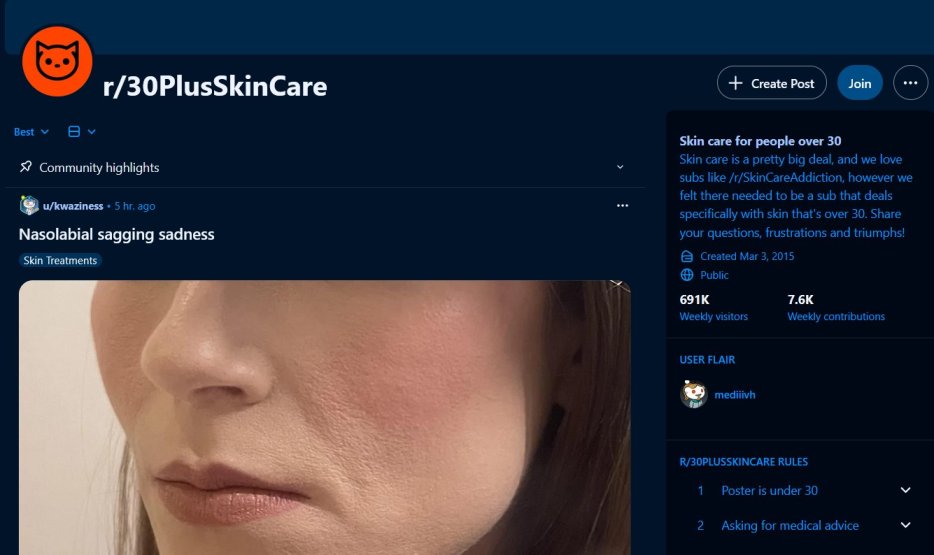The width and height of the screenshot is (934, 555).
Task: Click the 'Weekly visitors' label
Action: (x=714, y=317)
